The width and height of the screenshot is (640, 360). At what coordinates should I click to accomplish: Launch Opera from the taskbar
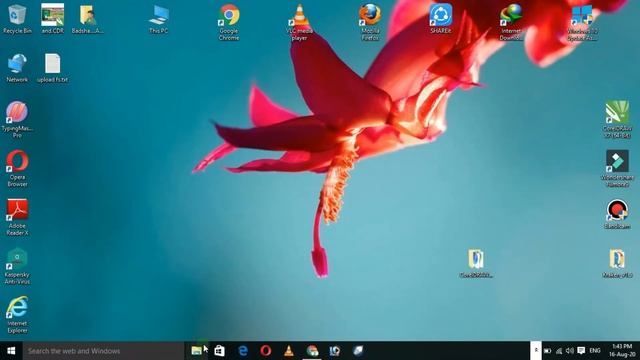tap(265, 351)
